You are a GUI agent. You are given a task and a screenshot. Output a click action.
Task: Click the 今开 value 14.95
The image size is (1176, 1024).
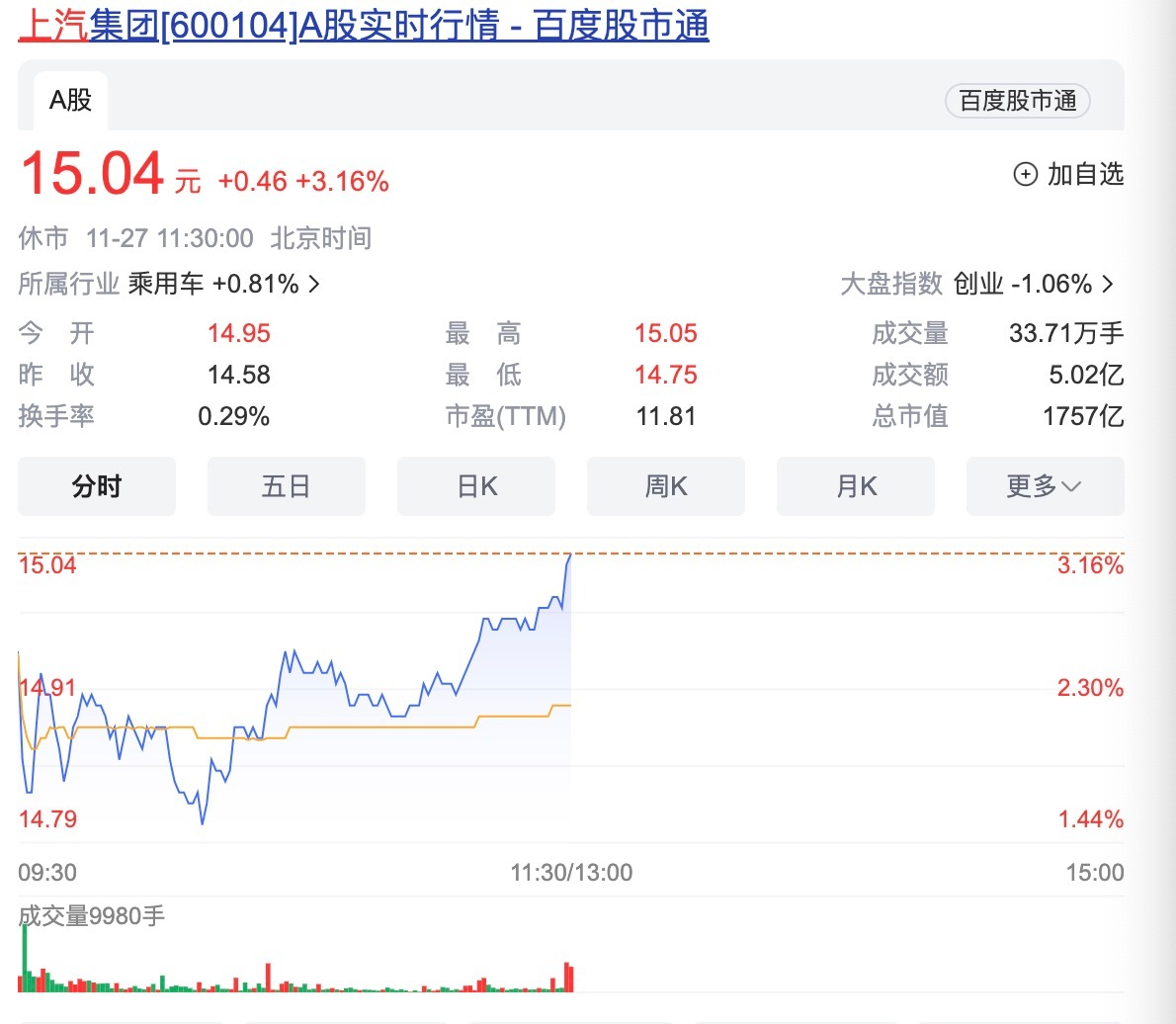pos(238,333)
